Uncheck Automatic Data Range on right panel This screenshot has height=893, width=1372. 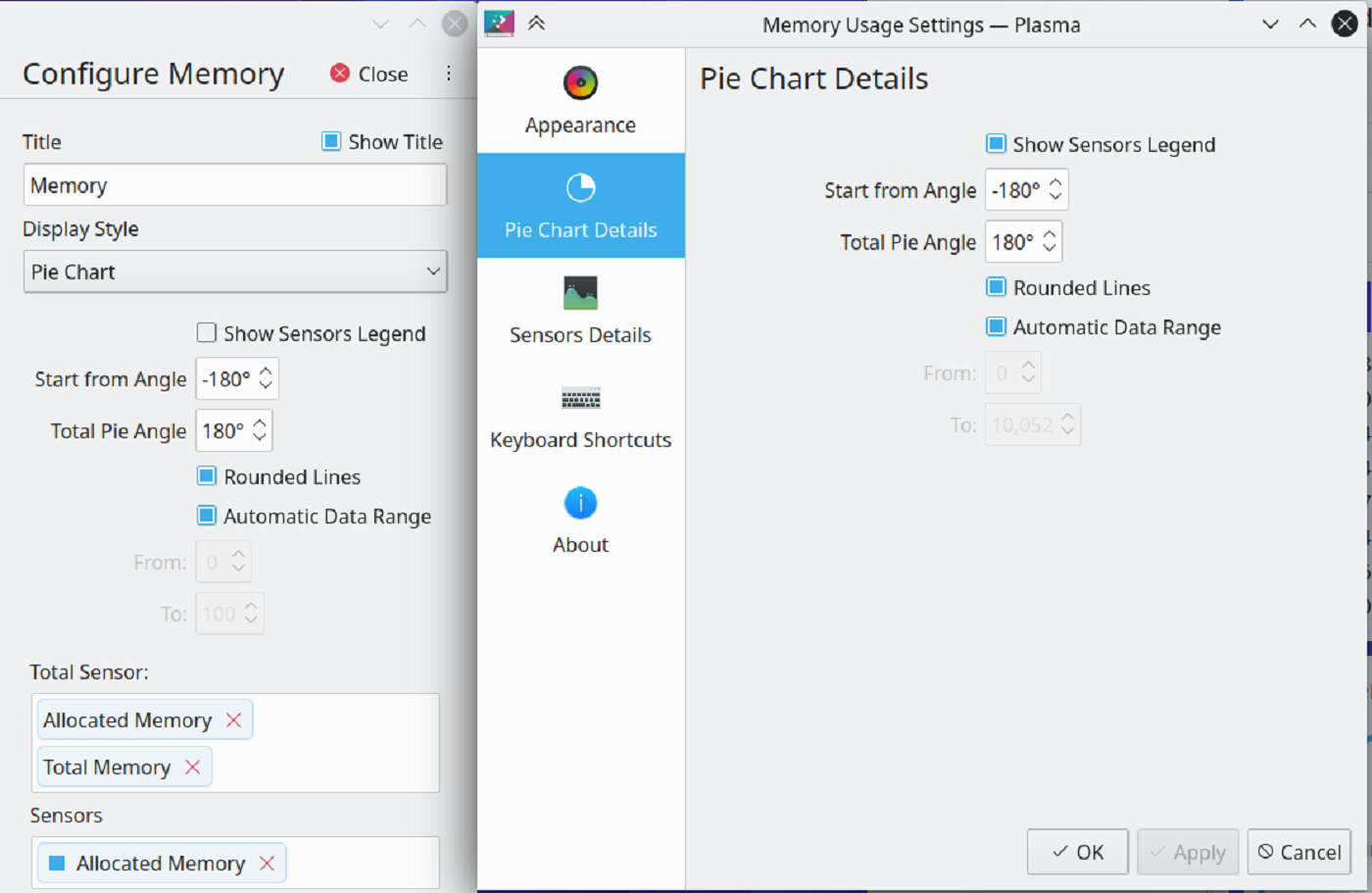tap(996, 326)
